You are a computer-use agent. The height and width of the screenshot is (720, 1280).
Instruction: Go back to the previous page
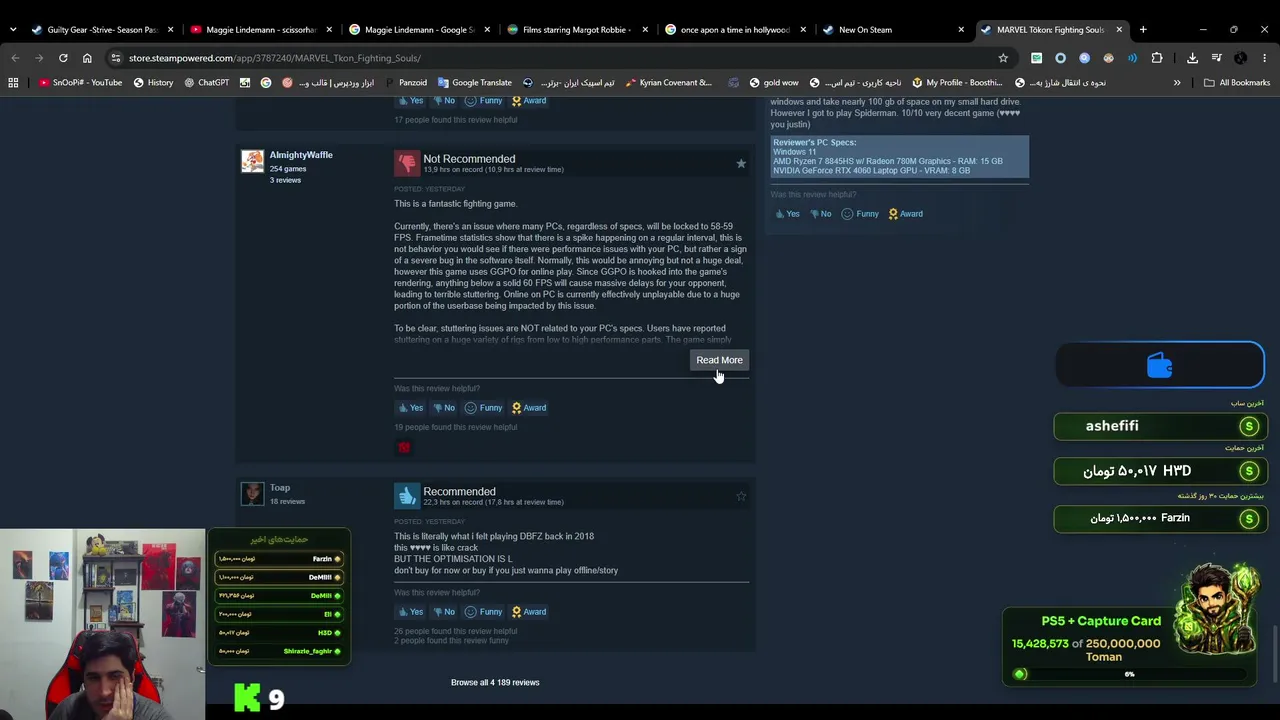point(15,58)
